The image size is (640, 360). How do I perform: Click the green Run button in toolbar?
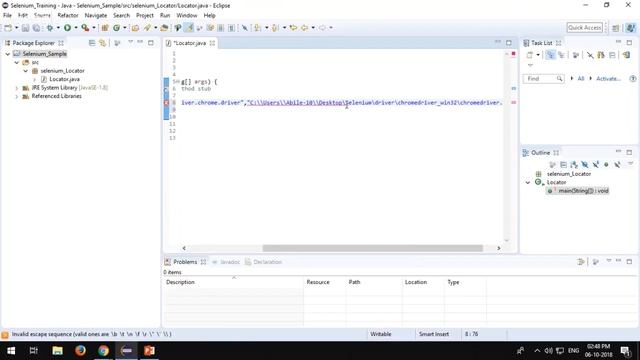67,28
